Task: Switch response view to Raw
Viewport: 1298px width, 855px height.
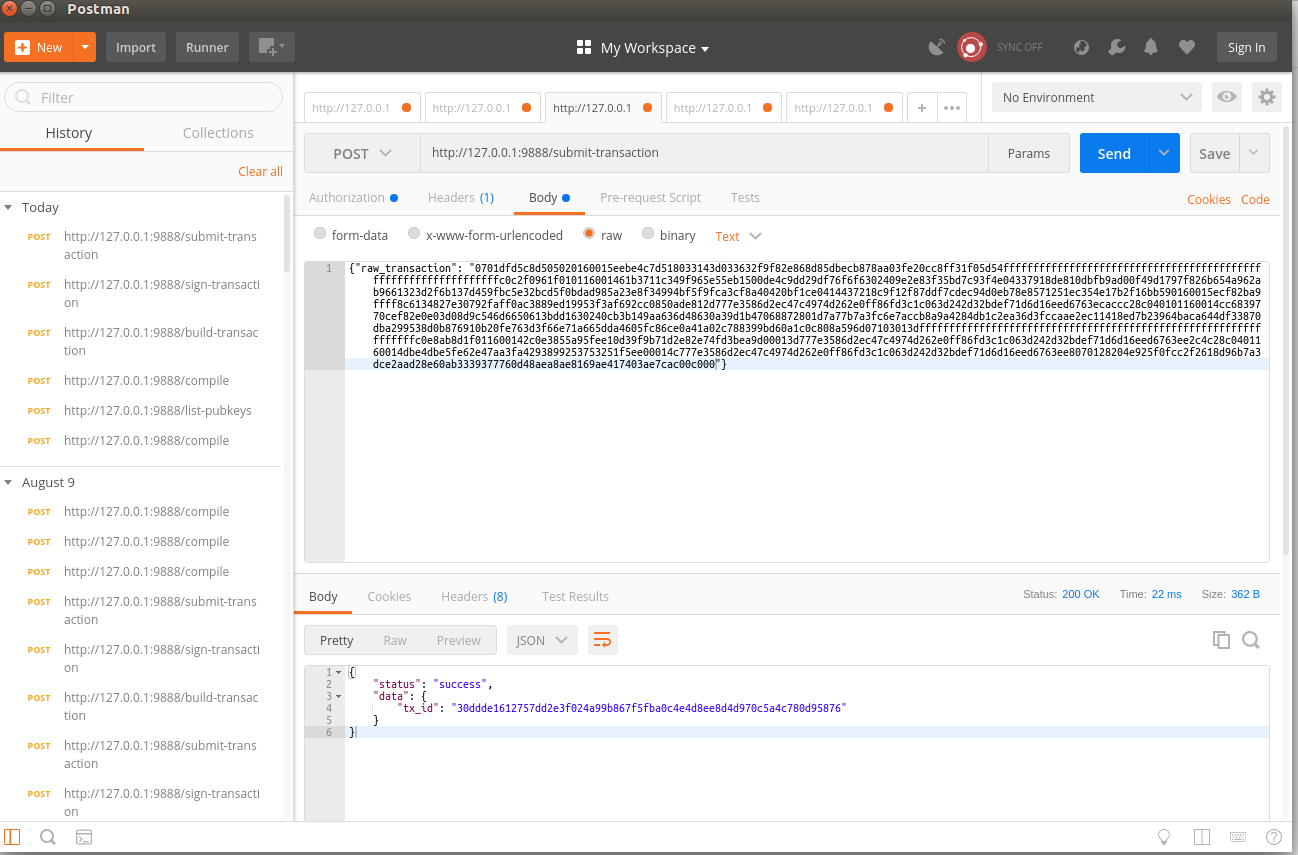Action: [395, 640]
